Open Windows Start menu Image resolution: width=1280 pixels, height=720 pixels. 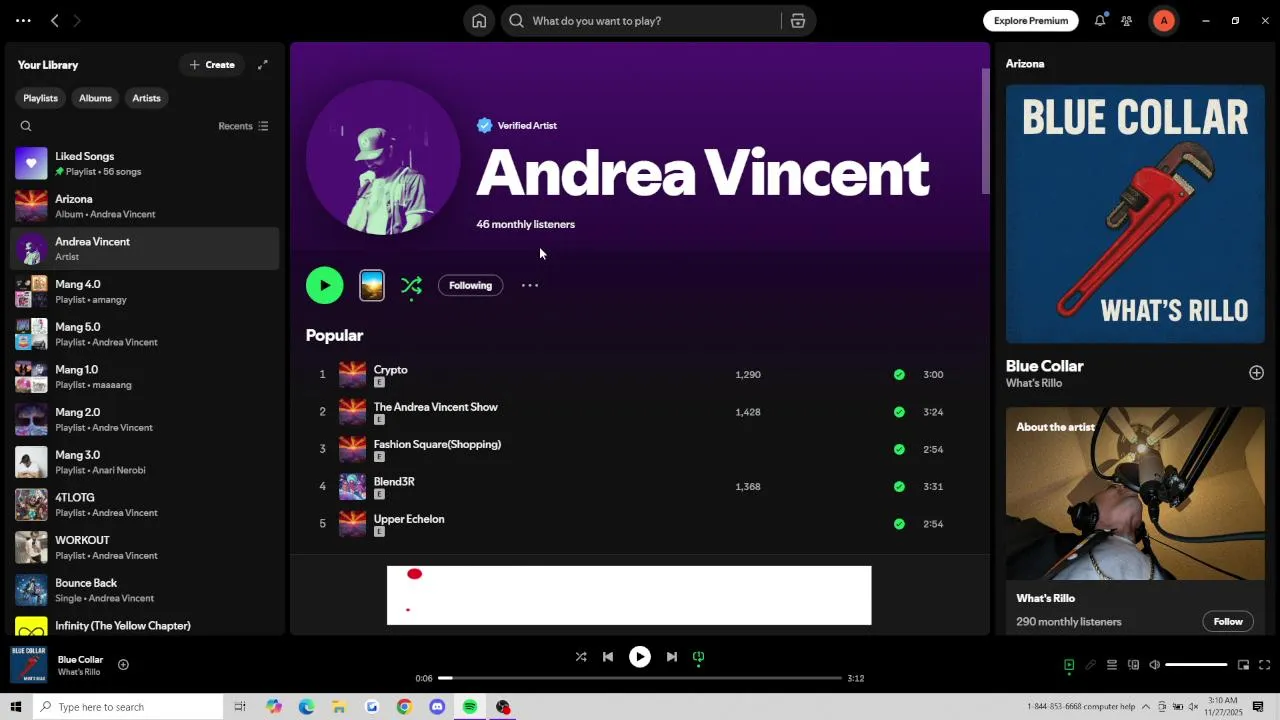[15, 707]
